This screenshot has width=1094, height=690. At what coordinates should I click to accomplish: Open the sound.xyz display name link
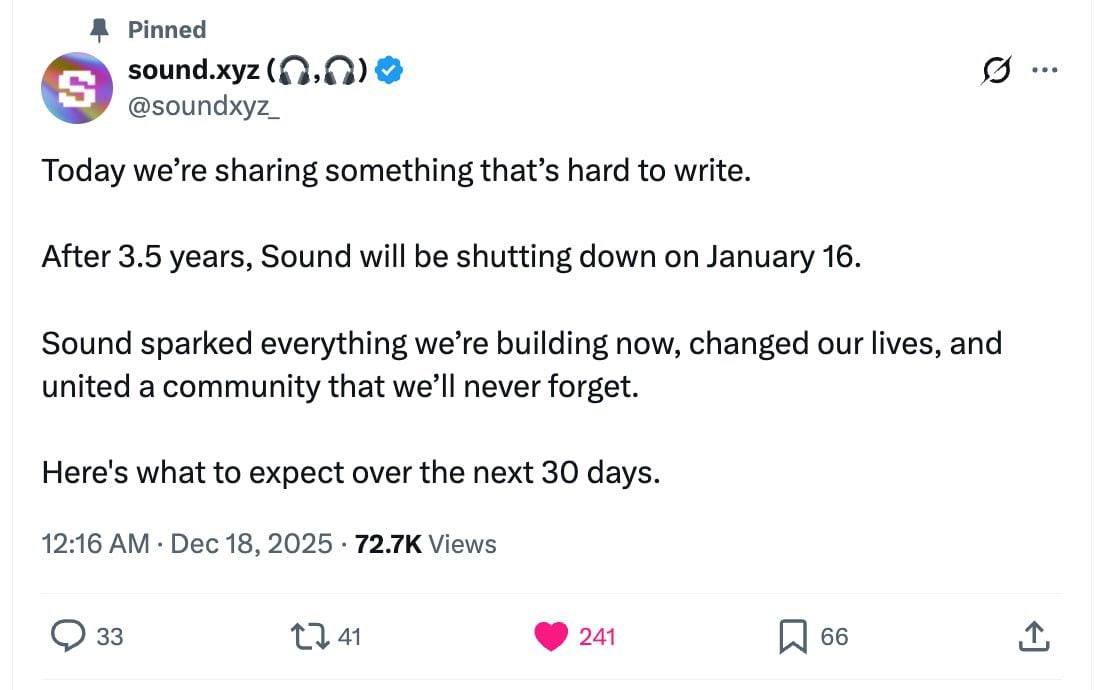193,70
